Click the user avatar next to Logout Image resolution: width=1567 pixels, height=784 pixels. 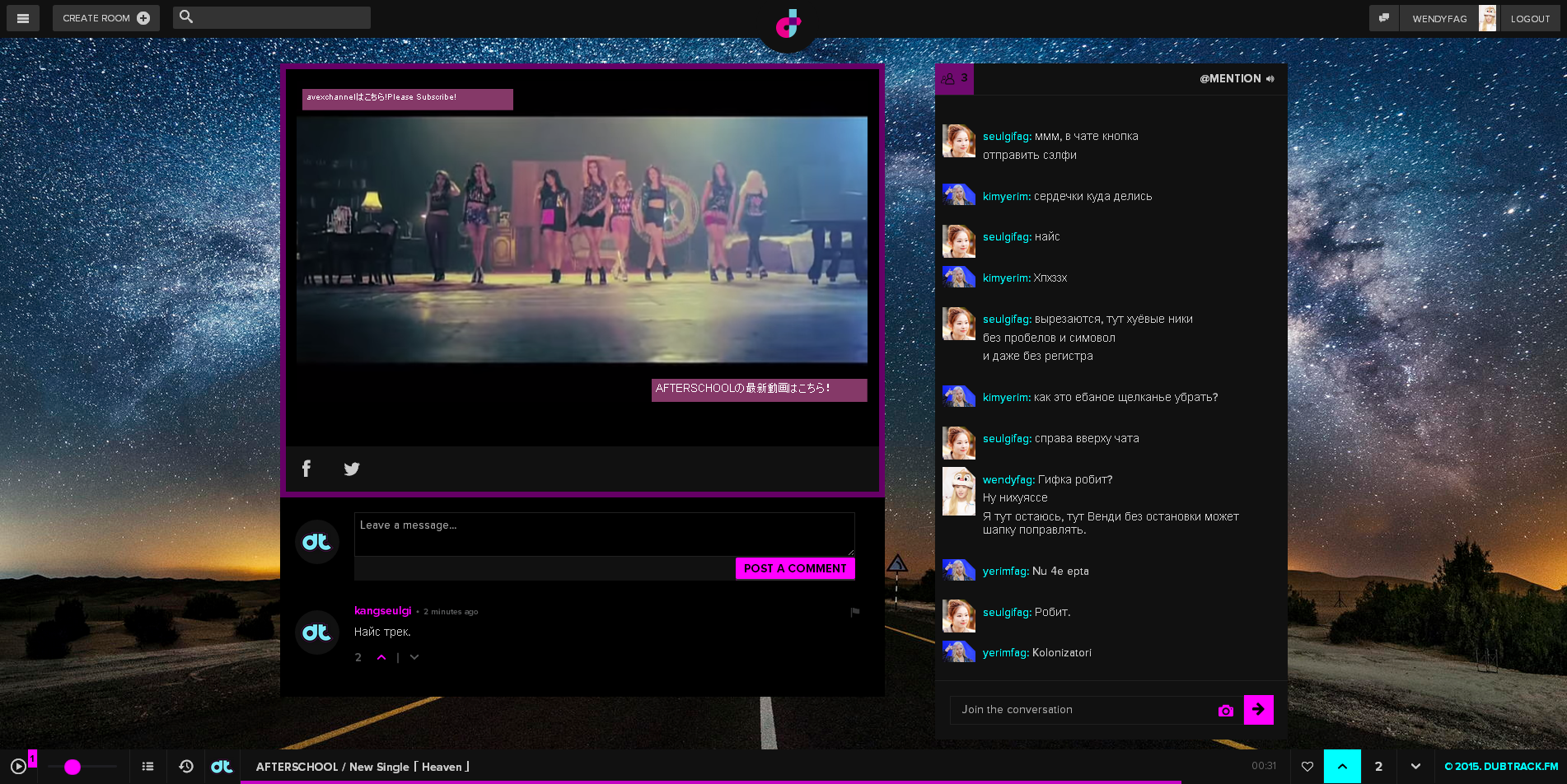coord(1488,18)
